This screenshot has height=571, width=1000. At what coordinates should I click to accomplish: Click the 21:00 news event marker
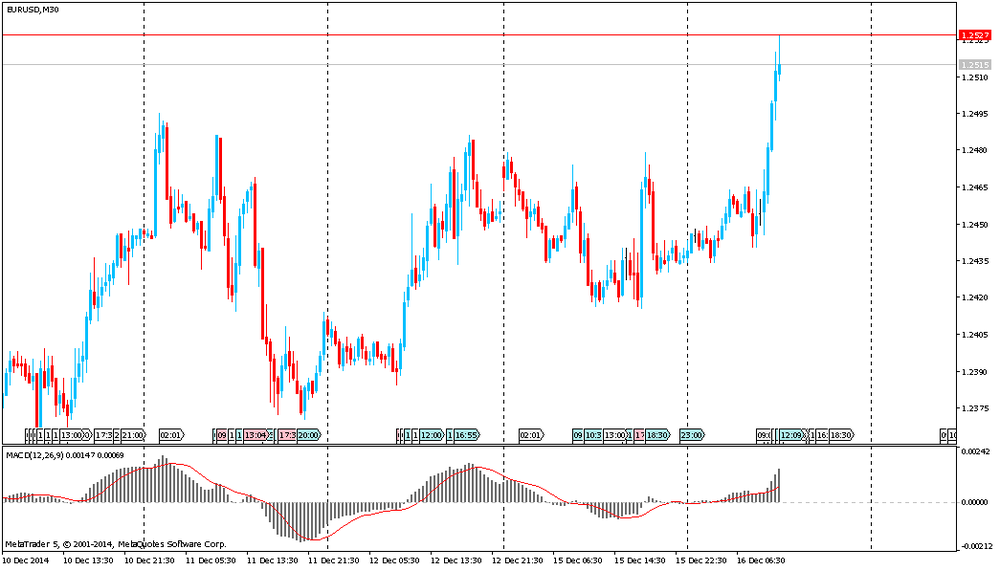tap(133, 435)
